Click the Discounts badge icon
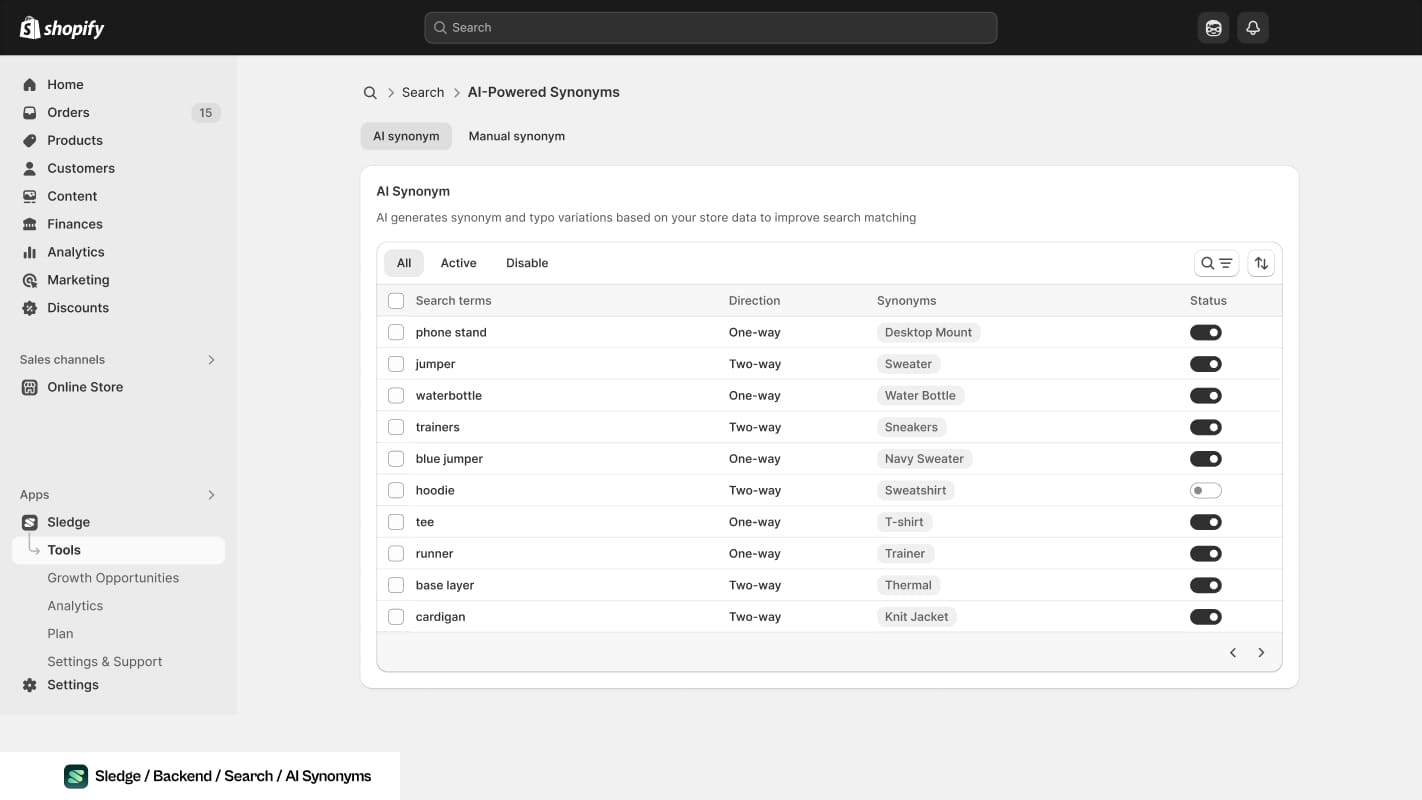Image resolution: width=1422 pixels, height=800 pixels. 30,309
